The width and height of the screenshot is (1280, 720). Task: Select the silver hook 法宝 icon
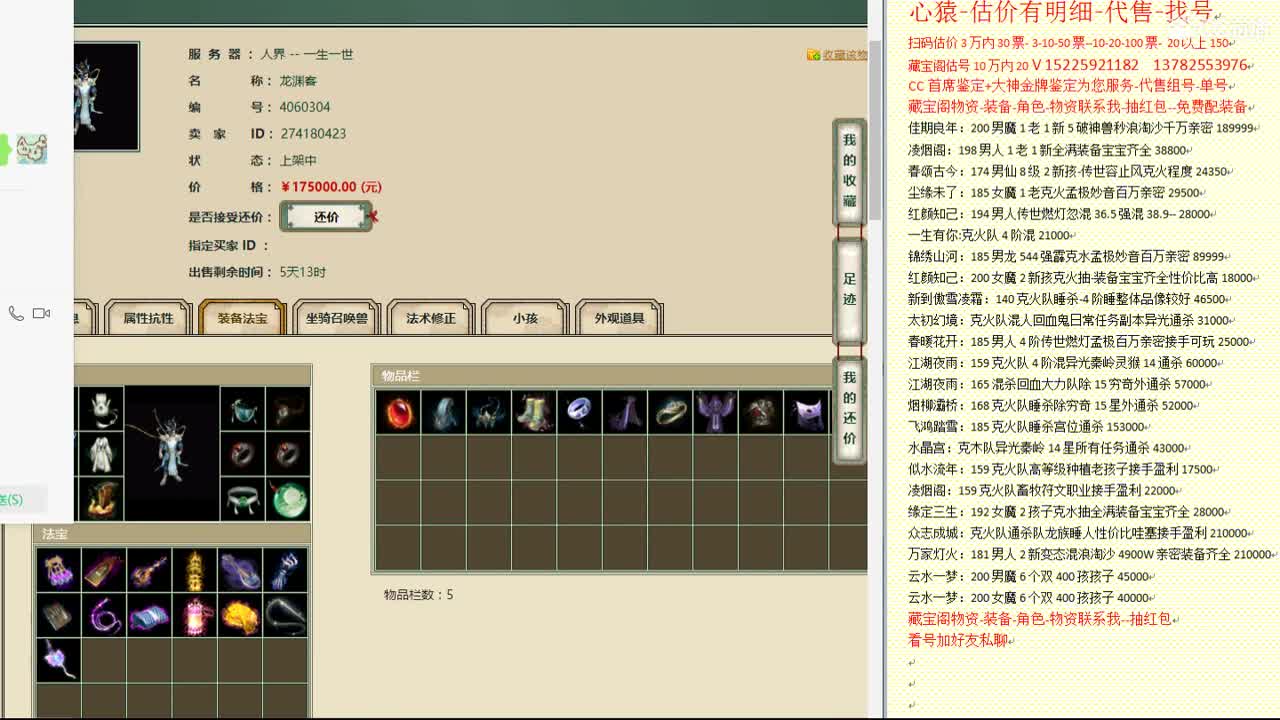286,616
